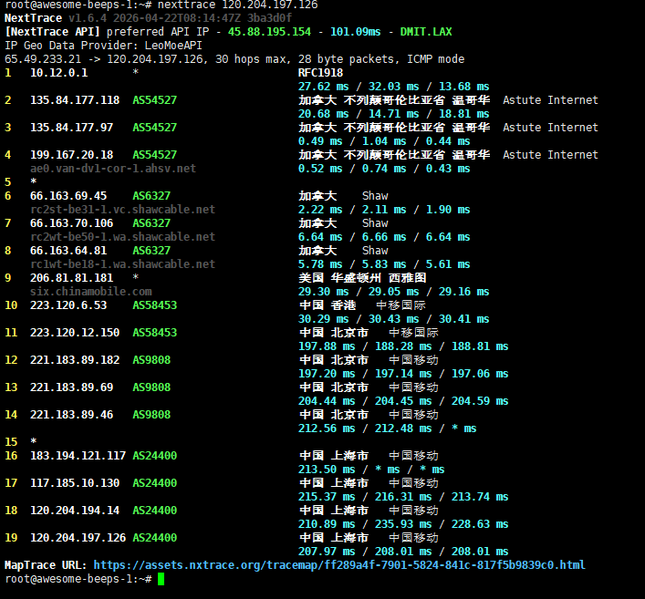The width and height of the screenshot is (645, 599).
Task: Click AS24400 on hop 16 row
Action: click(x=155, y=456)
